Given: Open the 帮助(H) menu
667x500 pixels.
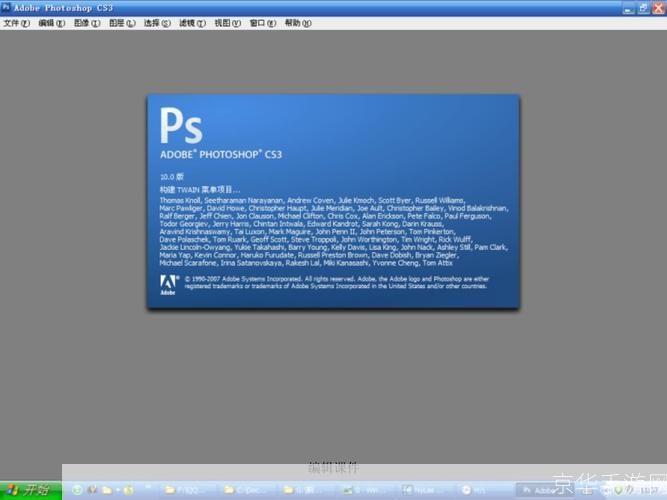Looking at the screenshot, I should click(x=298, y=23).
